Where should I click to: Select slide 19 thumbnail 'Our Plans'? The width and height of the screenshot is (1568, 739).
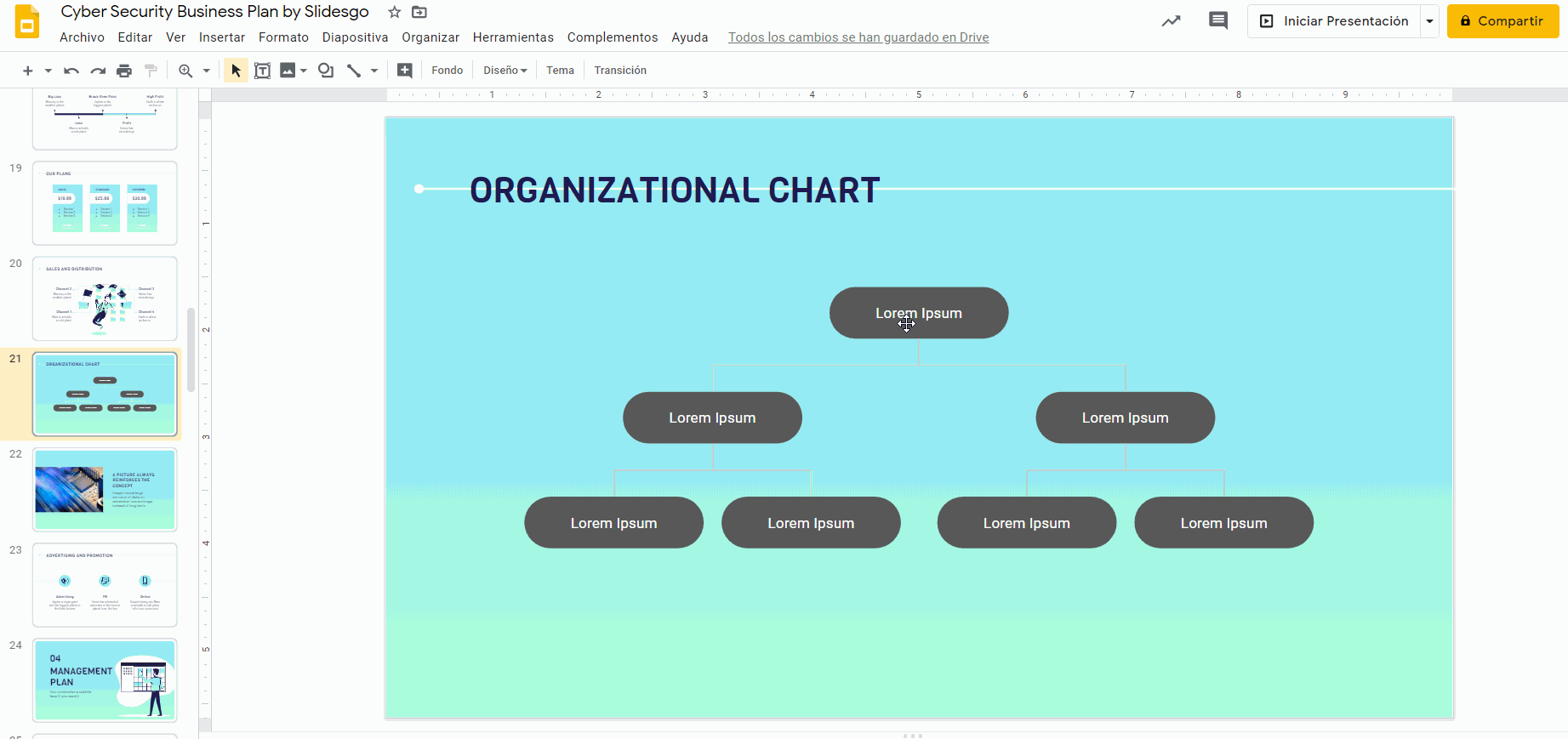point(105,203)
